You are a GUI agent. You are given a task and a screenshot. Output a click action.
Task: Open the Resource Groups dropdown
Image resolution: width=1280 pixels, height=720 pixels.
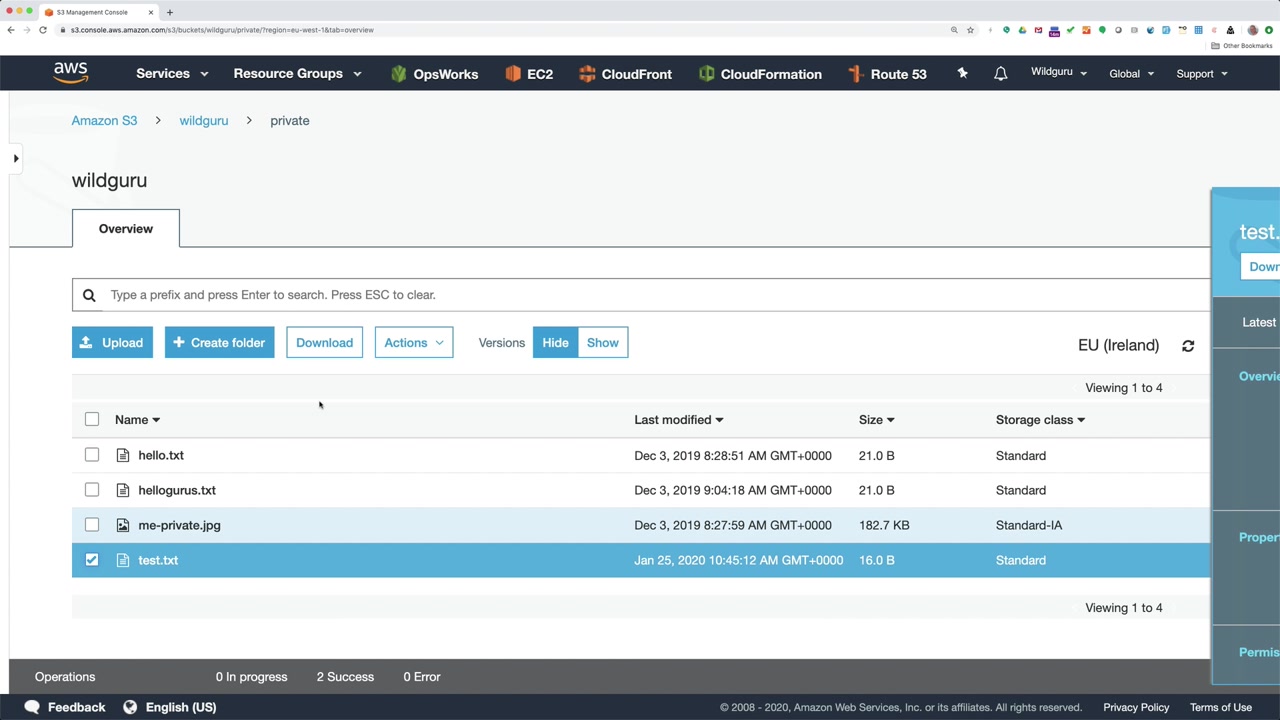tap(297, 74)
